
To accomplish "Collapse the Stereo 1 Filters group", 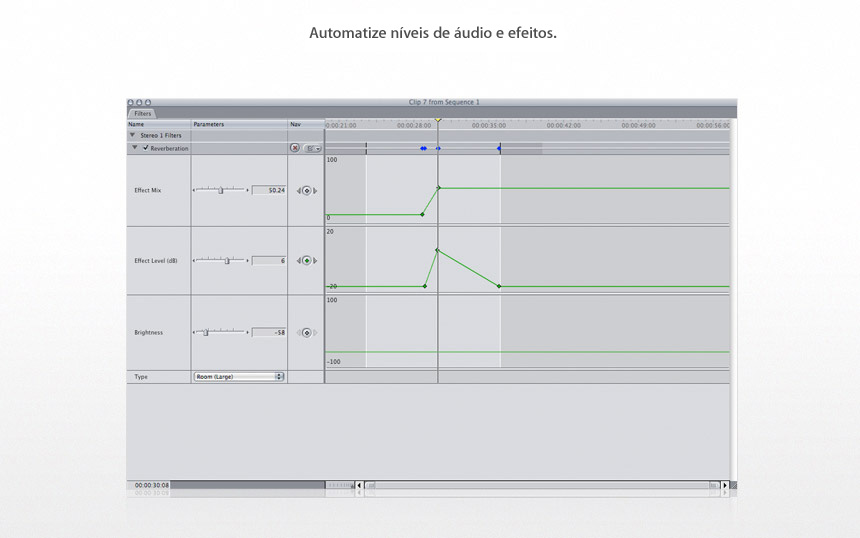I will tap(133, 134).
